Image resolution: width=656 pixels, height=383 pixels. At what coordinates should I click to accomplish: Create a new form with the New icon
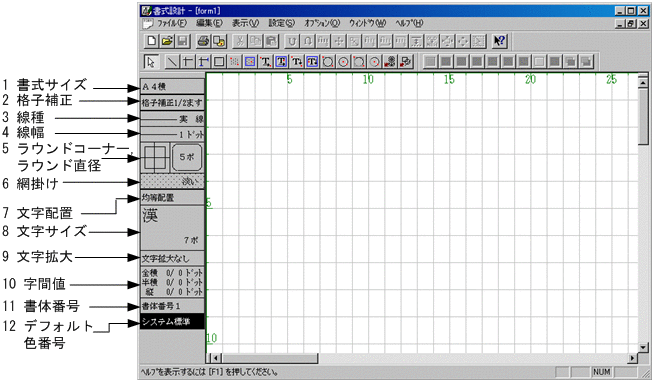(x=151, y=41)
